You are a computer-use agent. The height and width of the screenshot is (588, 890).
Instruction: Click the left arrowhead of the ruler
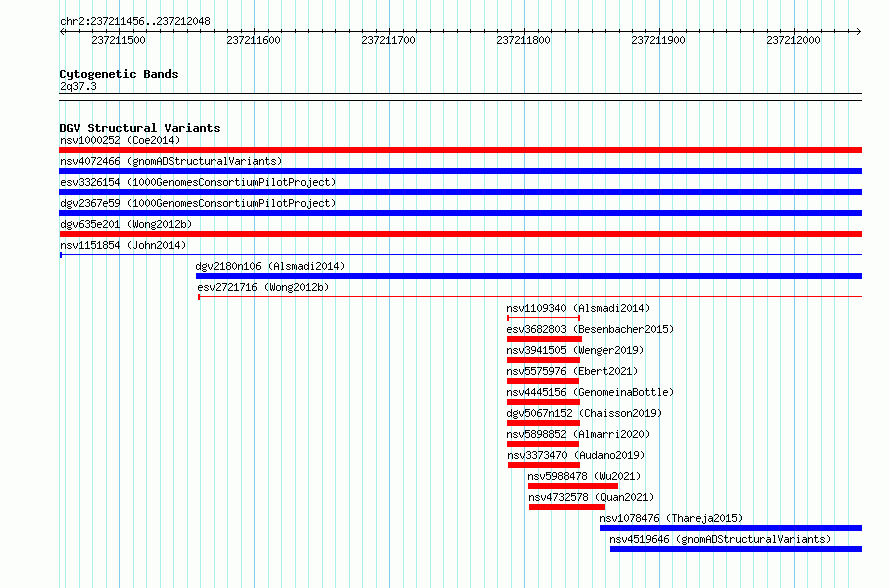(62, 32)
